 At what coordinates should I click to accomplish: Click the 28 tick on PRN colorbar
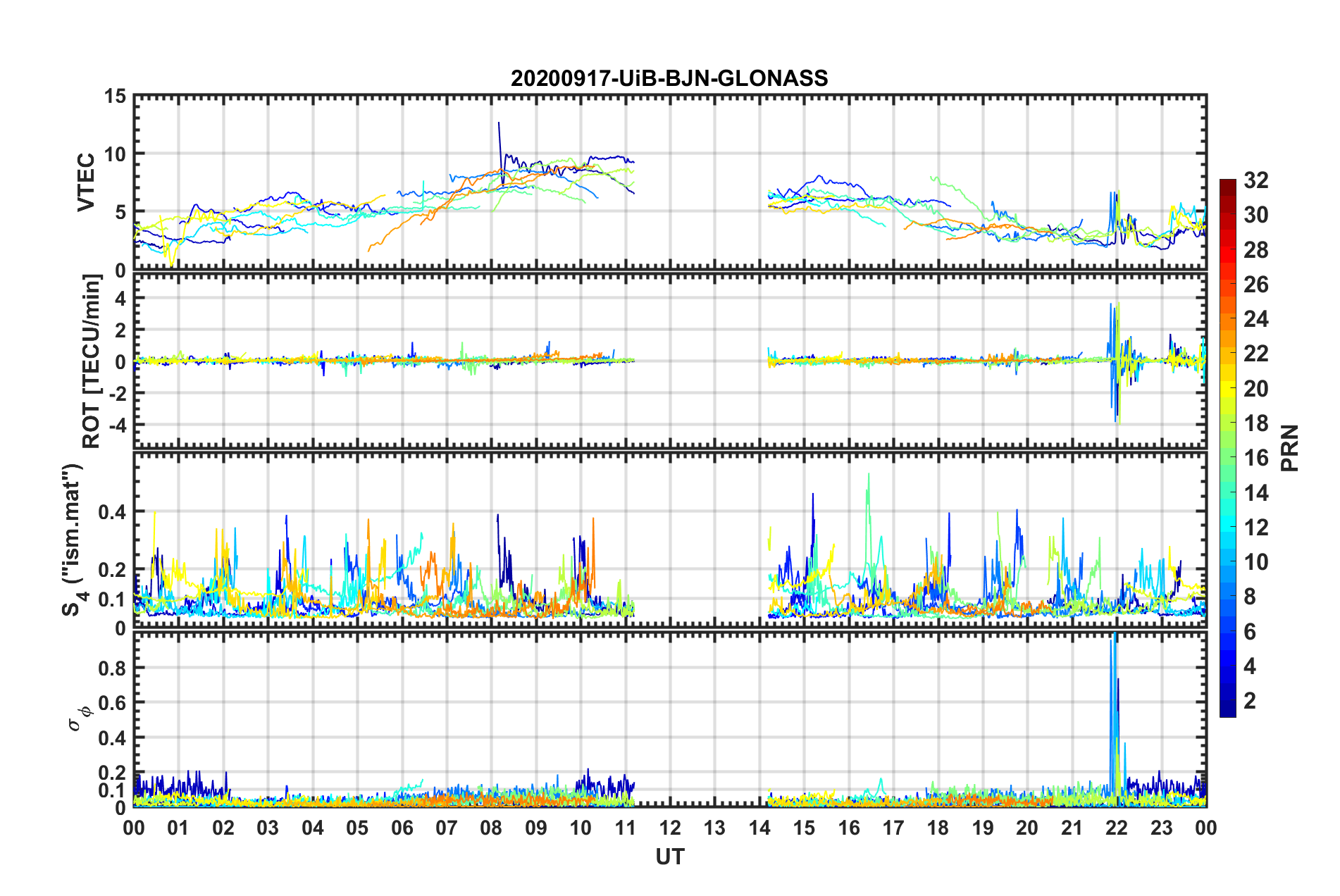1255,250
